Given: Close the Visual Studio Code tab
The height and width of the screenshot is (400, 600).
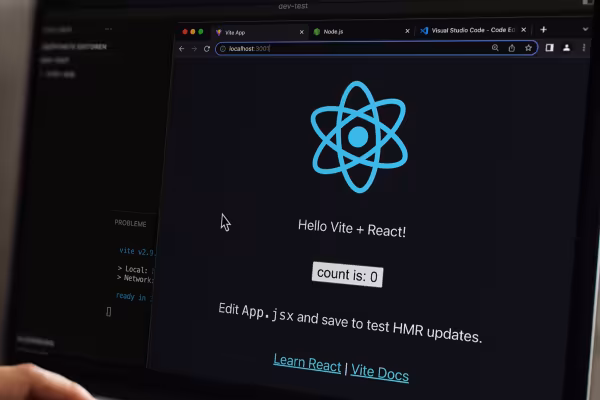Looking at the screenshot, I should [x=523, y=30].
